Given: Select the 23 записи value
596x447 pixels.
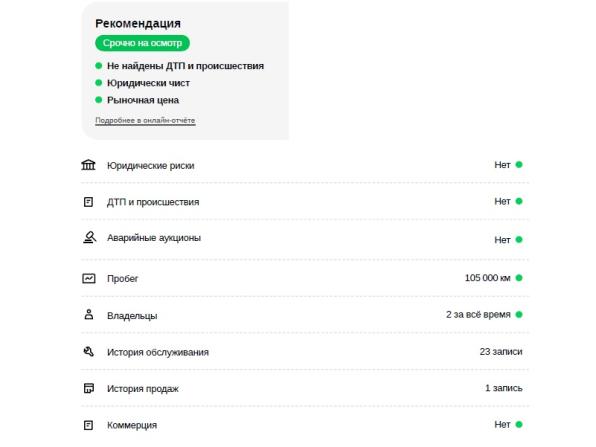Looking at the screenshot, I should pos(501,352).
